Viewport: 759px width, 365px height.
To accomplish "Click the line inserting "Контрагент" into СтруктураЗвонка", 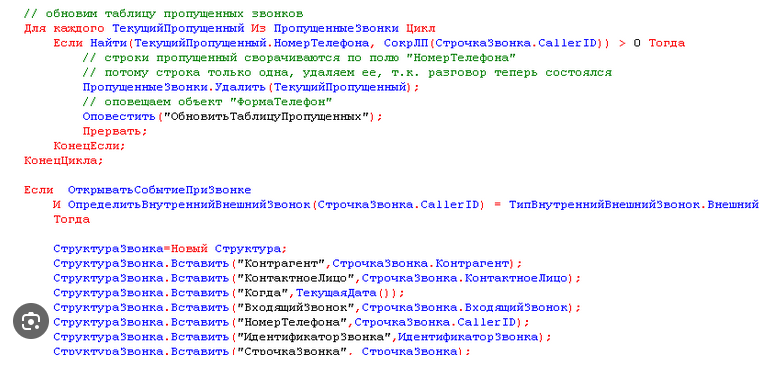I will tap(288, 264).
